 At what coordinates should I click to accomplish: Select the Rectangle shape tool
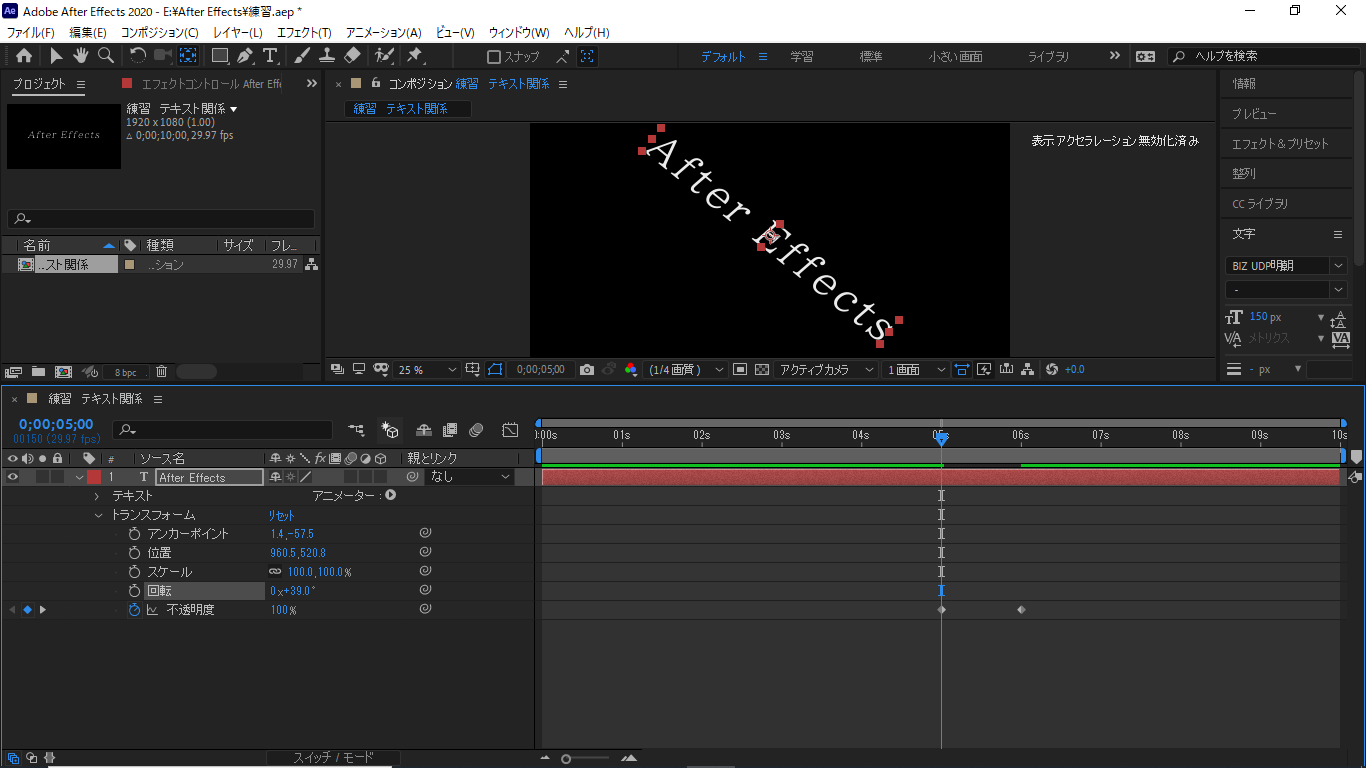coord(220,56)
